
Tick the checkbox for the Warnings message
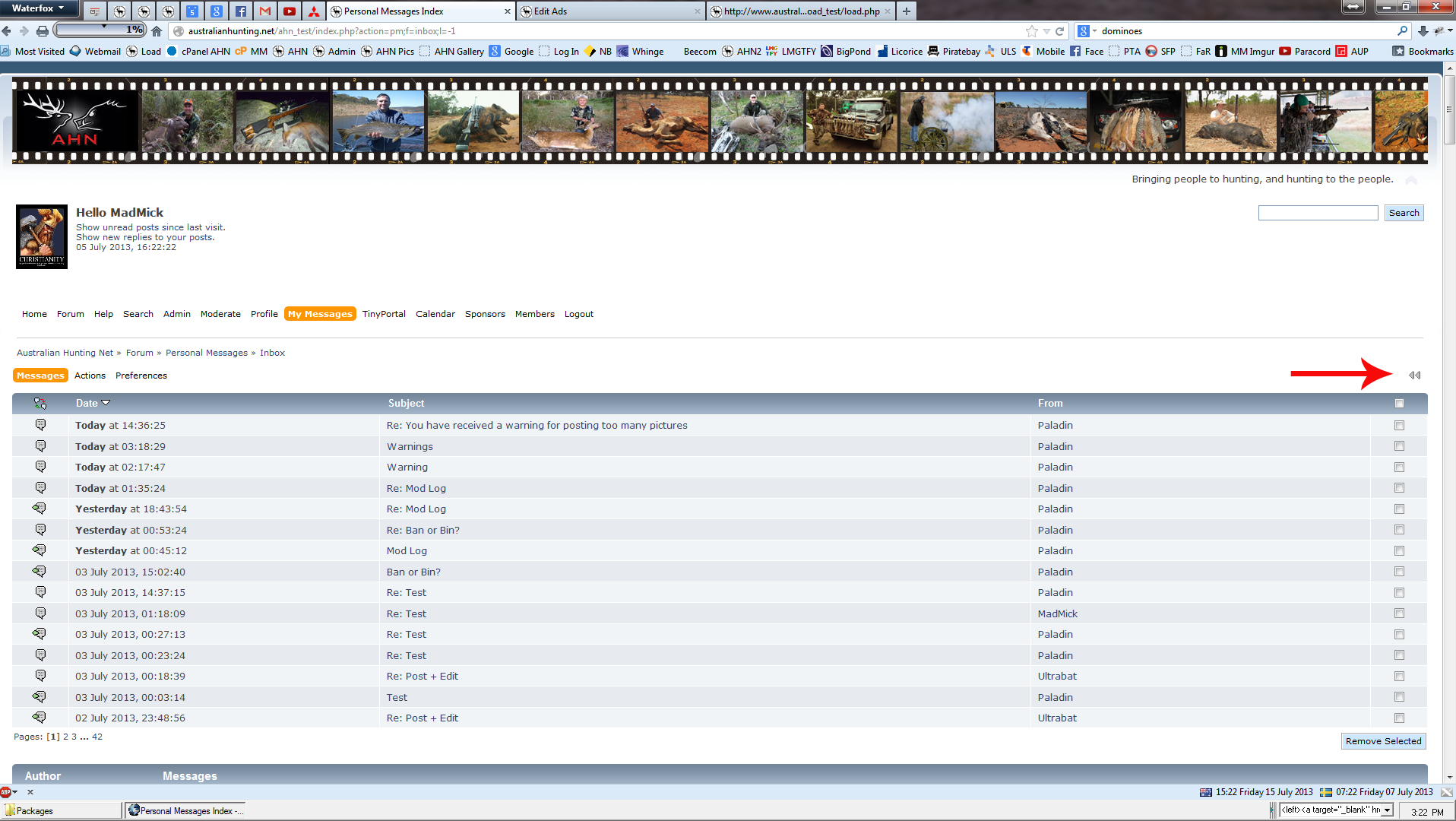pos(1399,446)
